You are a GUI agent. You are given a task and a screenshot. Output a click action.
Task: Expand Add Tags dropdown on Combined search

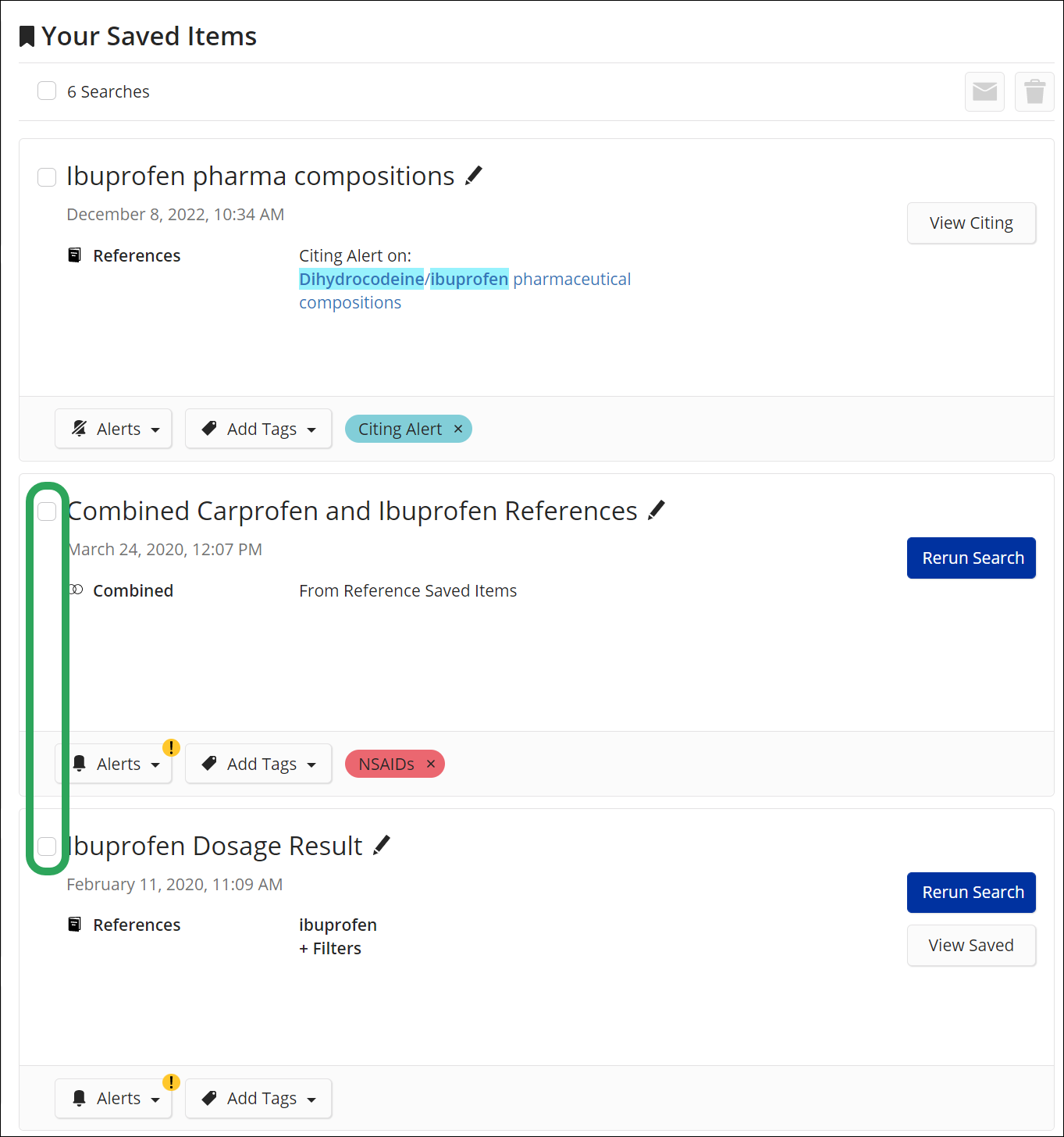coord(258,764)
